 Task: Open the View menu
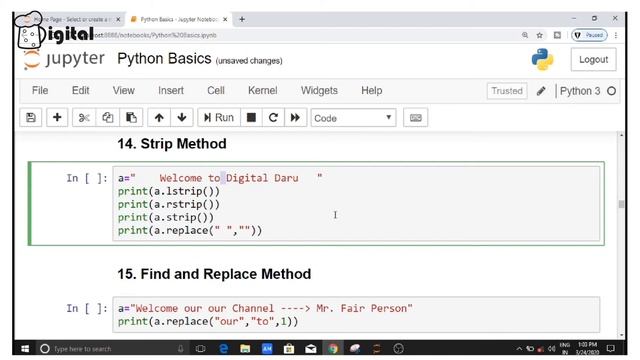click(x=124, y=91)
